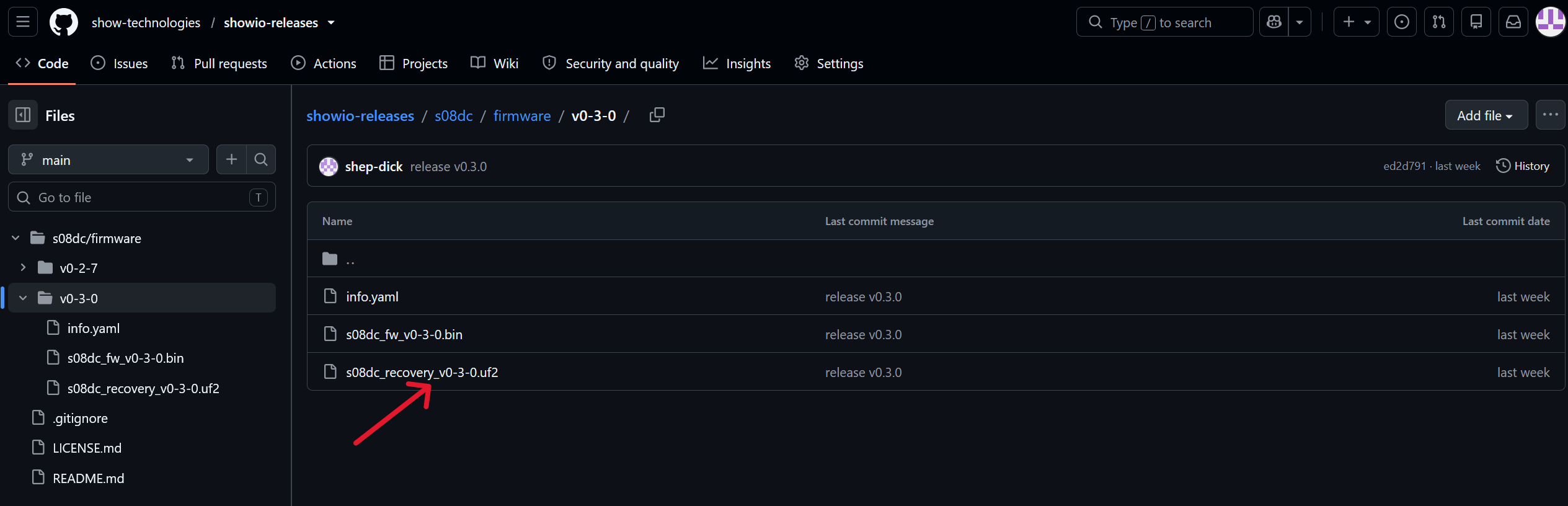Open s08dc_fw_v0-3-0.bin in the file tree
Image resolution: width=1568 pixels, height=506 pixels.
[126, 358]
